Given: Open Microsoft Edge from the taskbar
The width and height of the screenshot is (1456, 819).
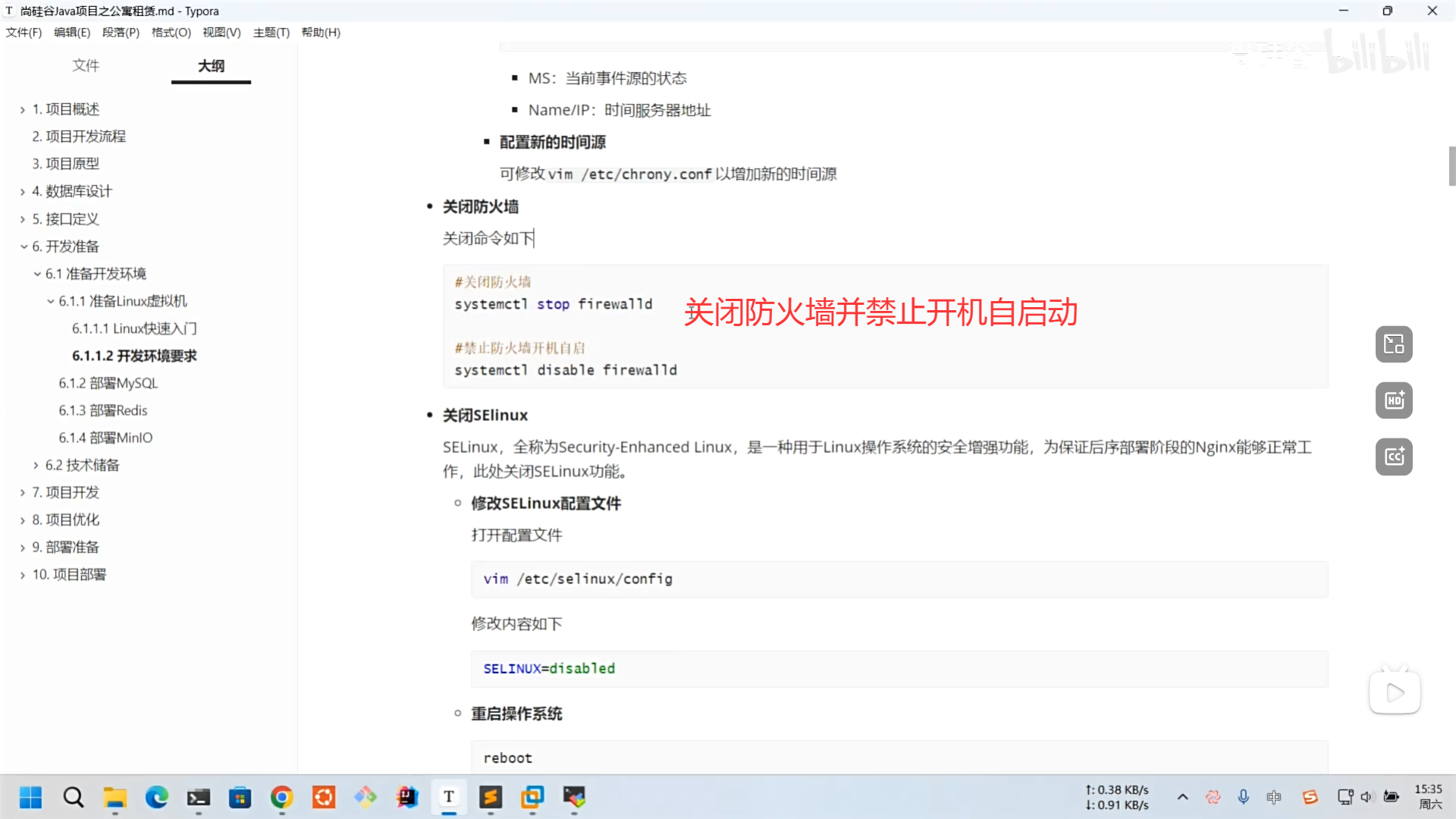Looking at the screenshot, I should [157, 797].
